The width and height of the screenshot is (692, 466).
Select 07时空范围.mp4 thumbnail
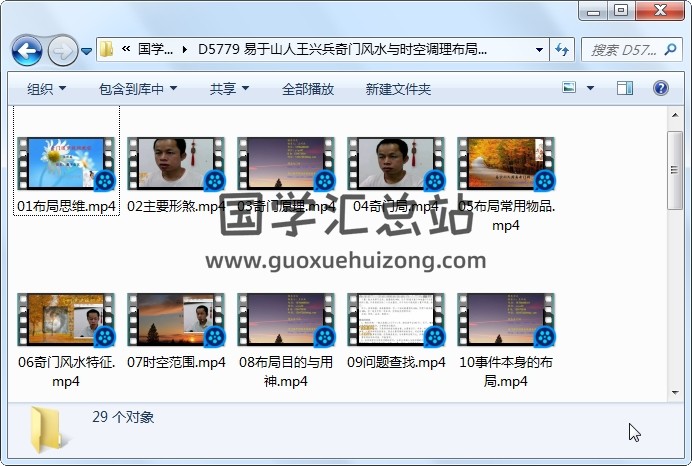[176, 320]
